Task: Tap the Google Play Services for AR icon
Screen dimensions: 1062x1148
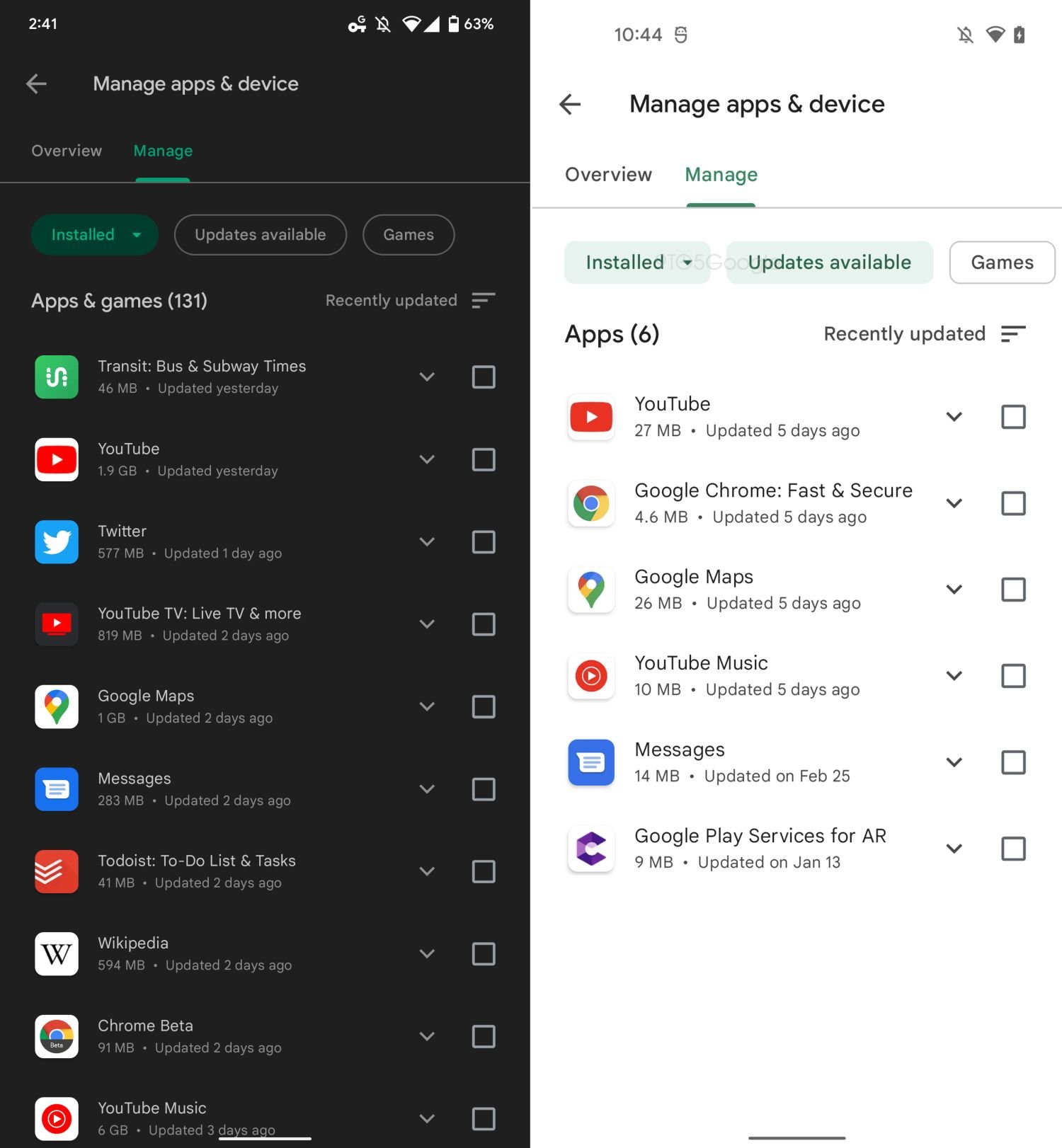Action: (591, 849)
